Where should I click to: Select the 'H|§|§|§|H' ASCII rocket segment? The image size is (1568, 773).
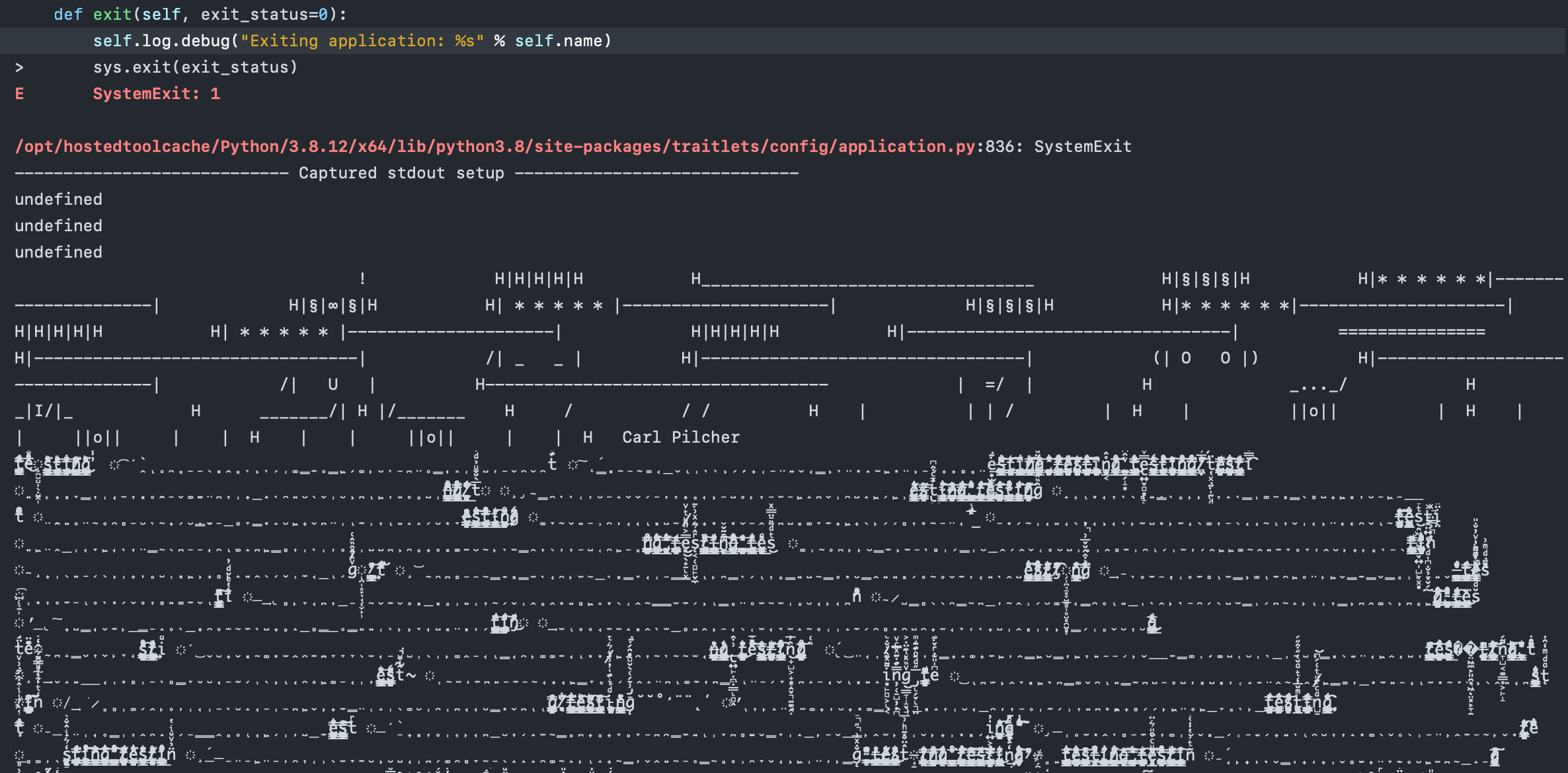[x=1206, y=279]
